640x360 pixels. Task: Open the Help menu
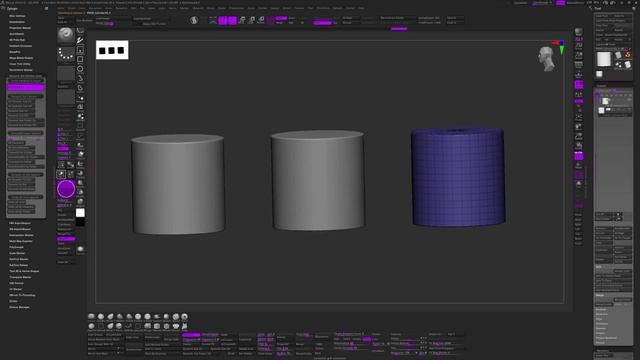click(x=361, y=8)
